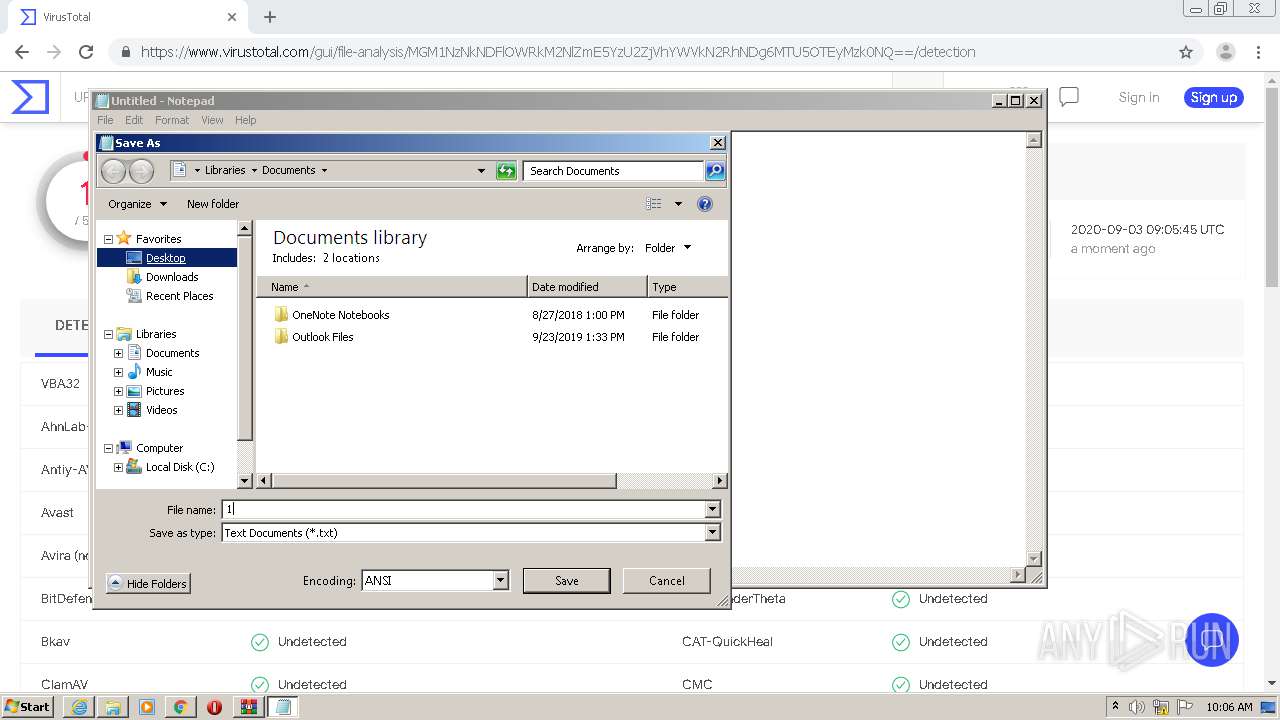
Task: Click the Back arrow in Save As dialog
Action: [114, 171]
